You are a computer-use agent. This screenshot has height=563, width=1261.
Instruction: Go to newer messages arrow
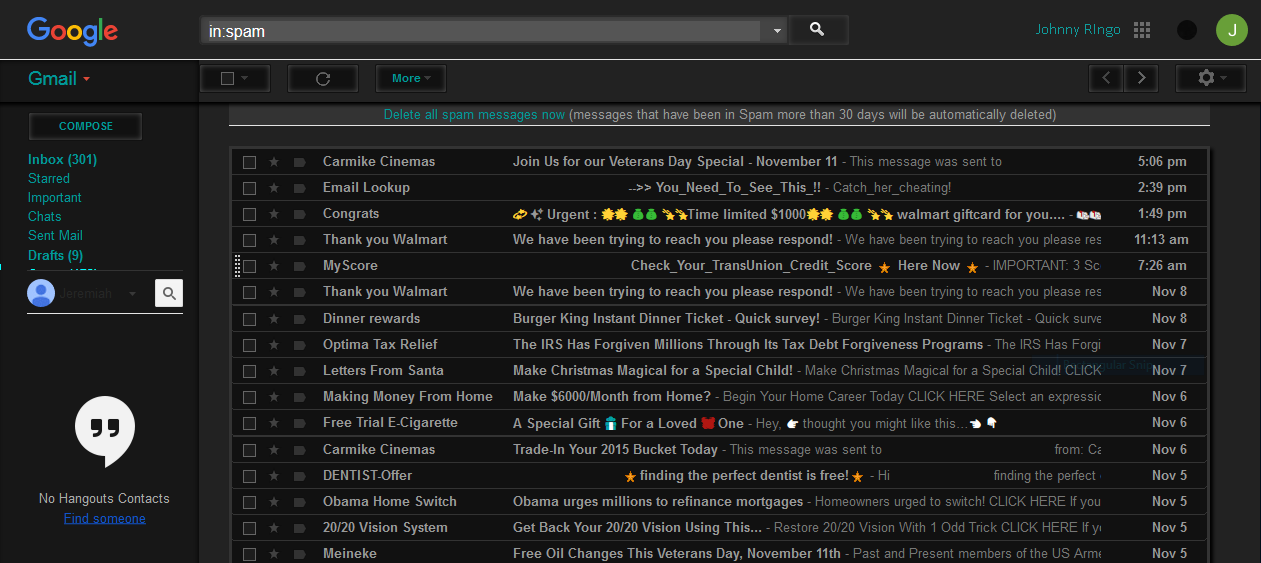[x=1106, y=78]
